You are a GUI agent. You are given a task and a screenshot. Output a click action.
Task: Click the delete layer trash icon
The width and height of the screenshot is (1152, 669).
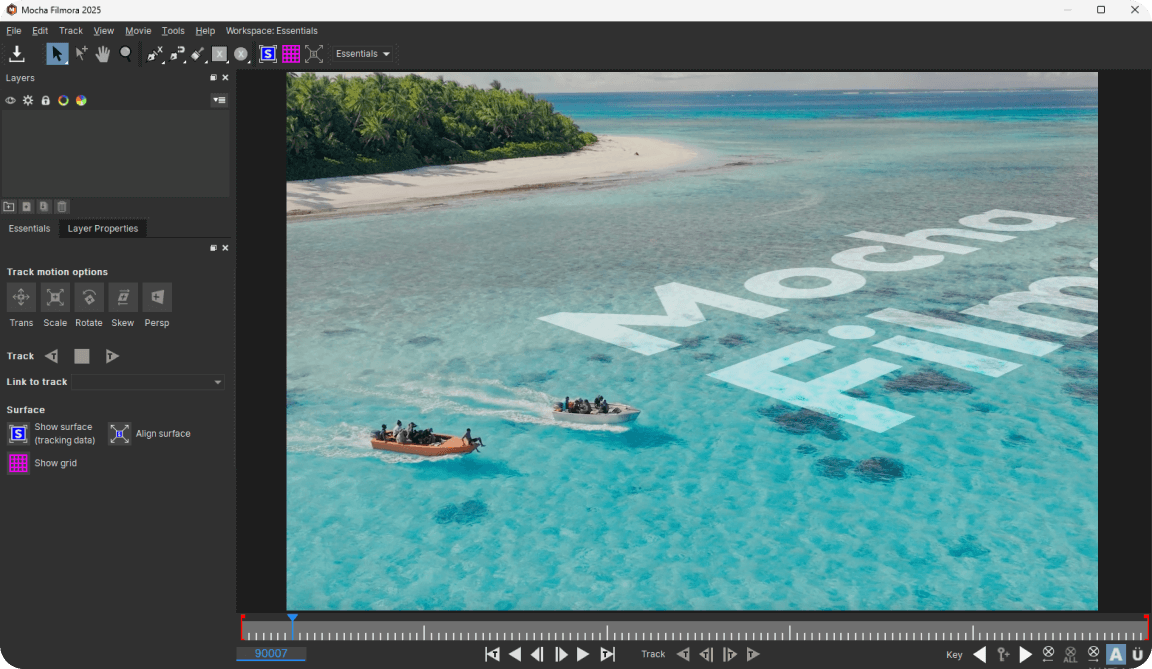[x=62, y=207]
